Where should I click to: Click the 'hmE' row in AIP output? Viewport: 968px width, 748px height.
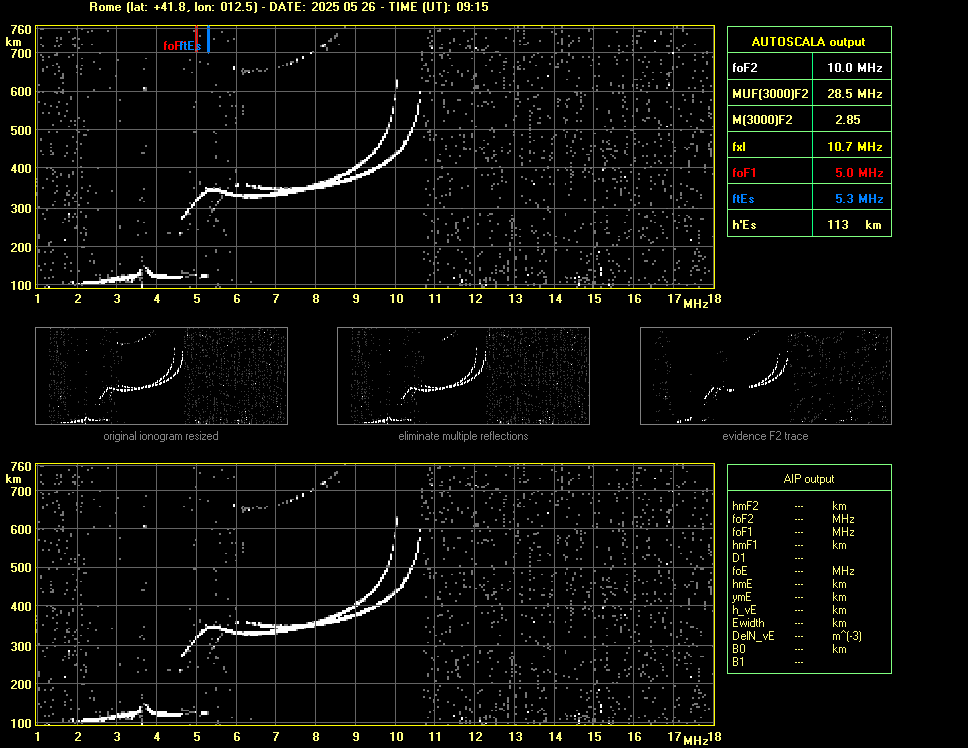[x=793, y=584]
